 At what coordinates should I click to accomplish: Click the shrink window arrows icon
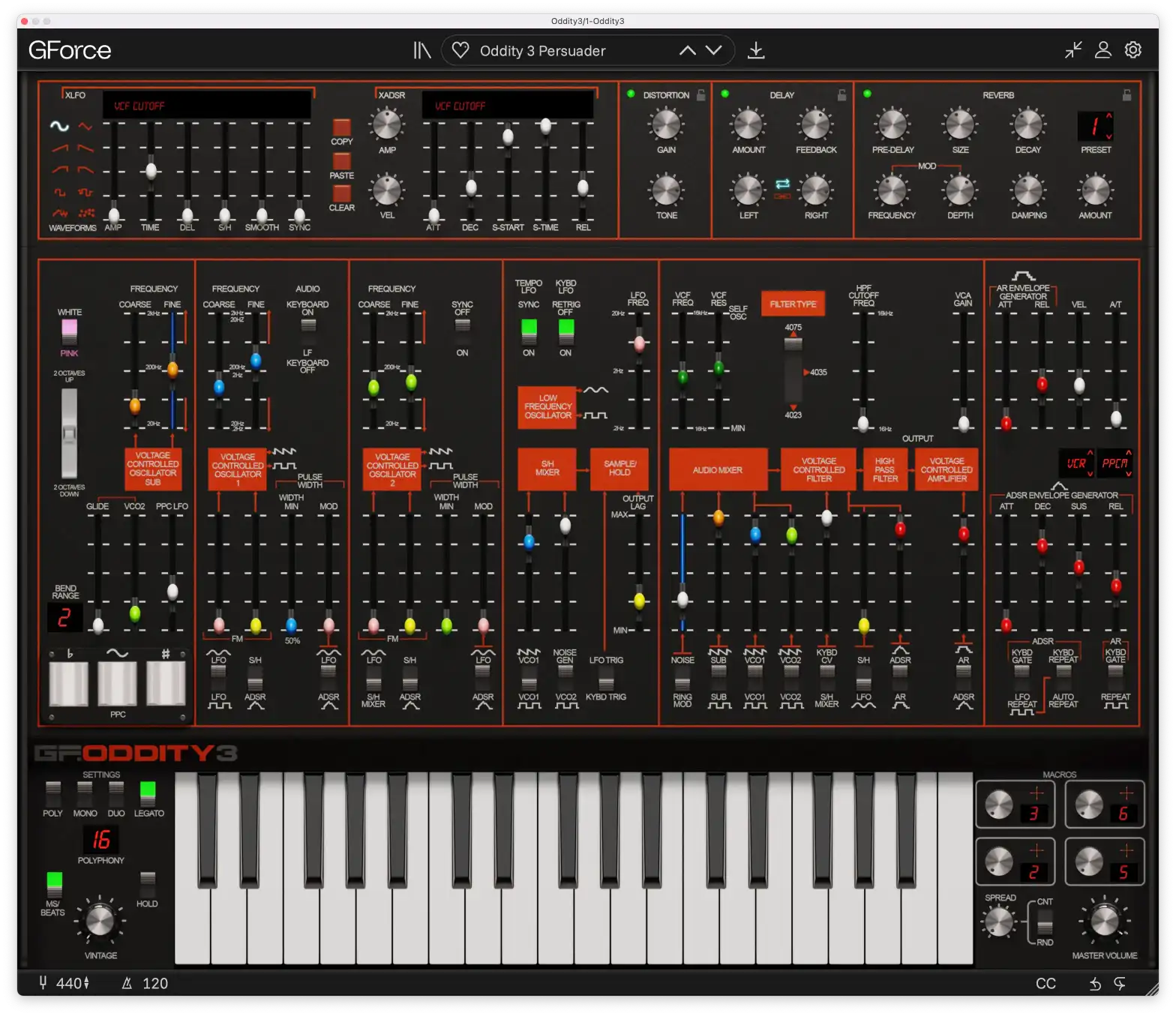pos(1073,50)
